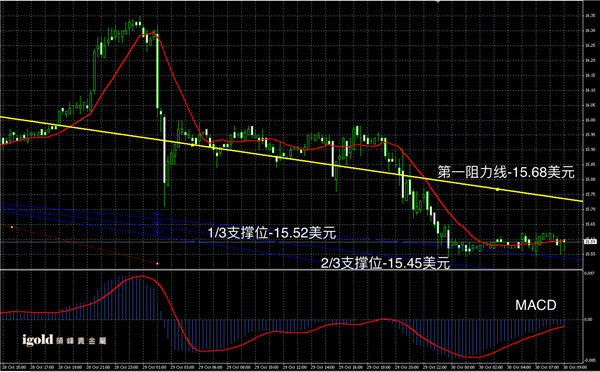Click the peak of the MACD red signal line
The image size is (600, 372).
pos(142,276)
